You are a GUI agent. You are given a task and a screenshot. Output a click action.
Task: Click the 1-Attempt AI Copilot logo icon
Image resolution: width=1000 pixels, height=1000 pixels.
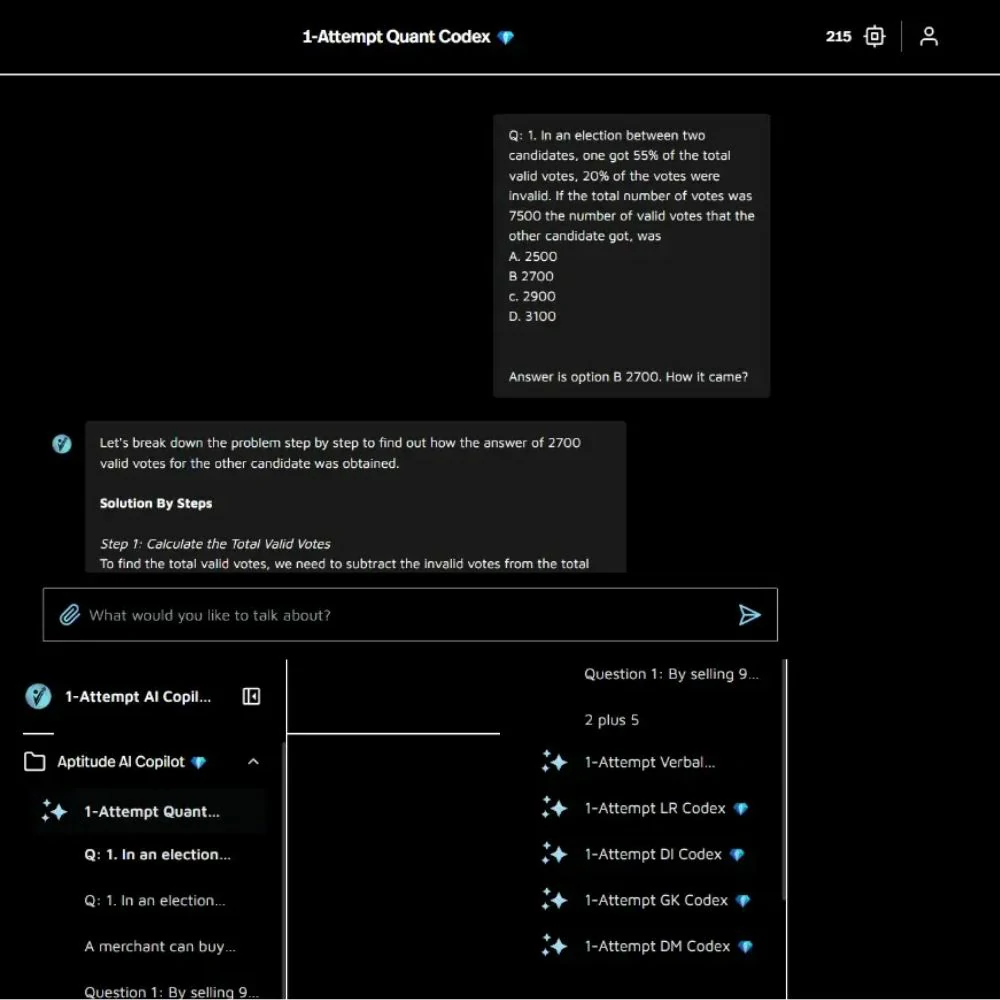coord(37,696)
